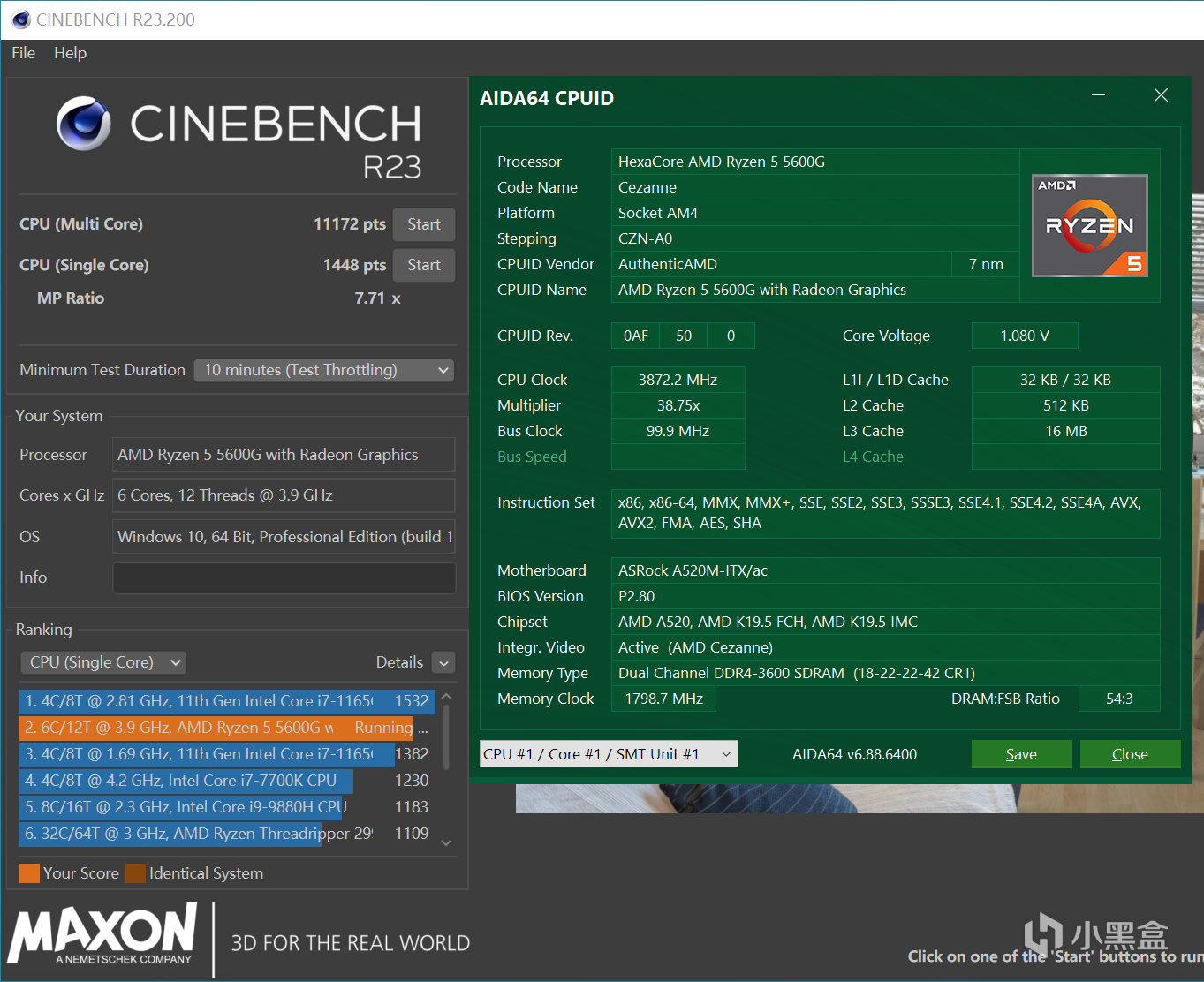
Task: Expand the ranking Details dropdown arrow
Action: pos(445,662)
